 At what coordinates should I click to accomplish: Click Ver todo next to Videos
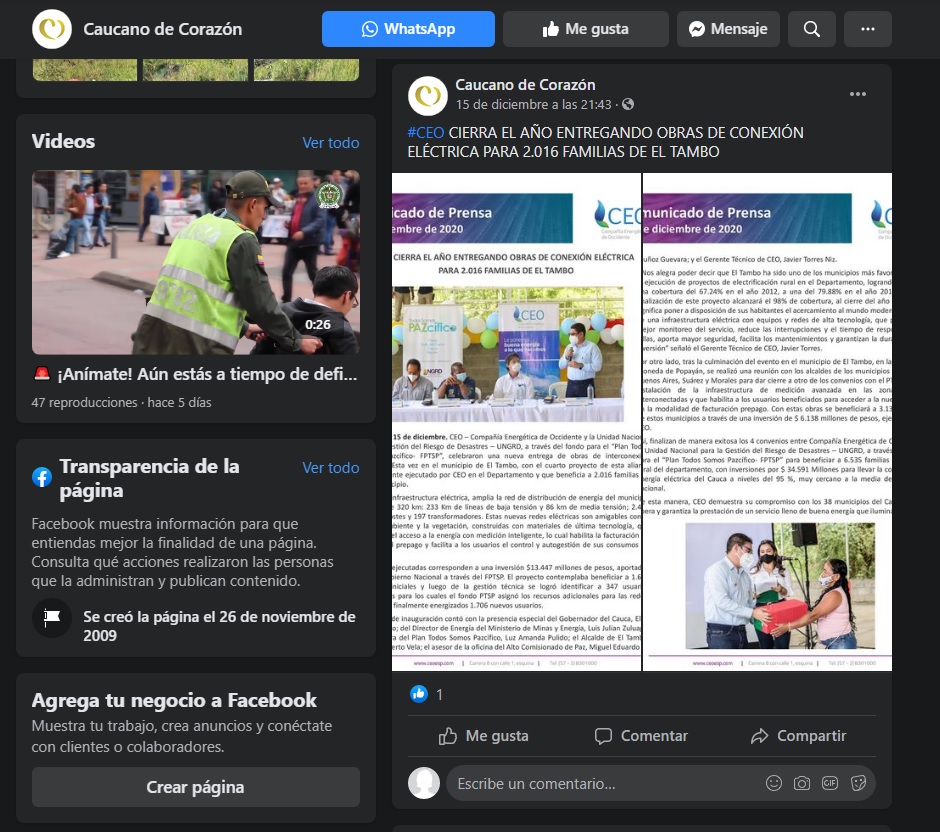pos(331,143)
